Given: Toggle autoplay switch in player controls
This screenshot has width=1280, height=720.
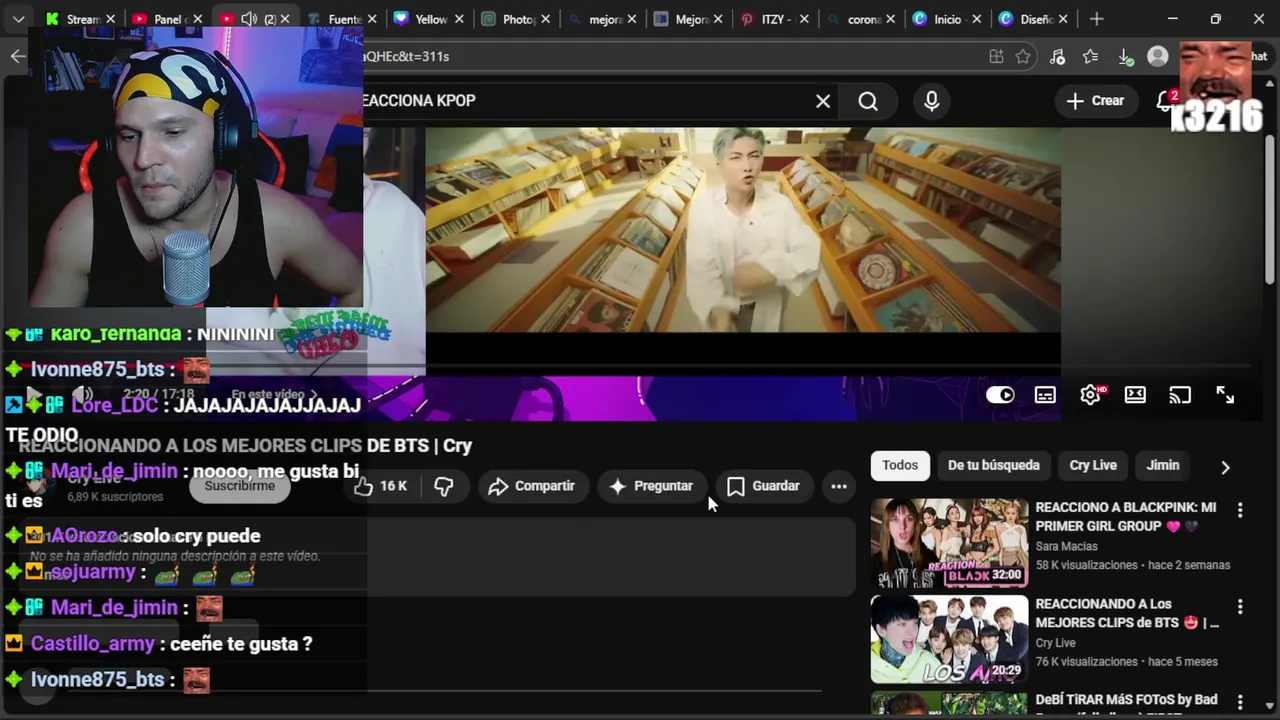Looking at the screenshot, I should (1000, 395).
